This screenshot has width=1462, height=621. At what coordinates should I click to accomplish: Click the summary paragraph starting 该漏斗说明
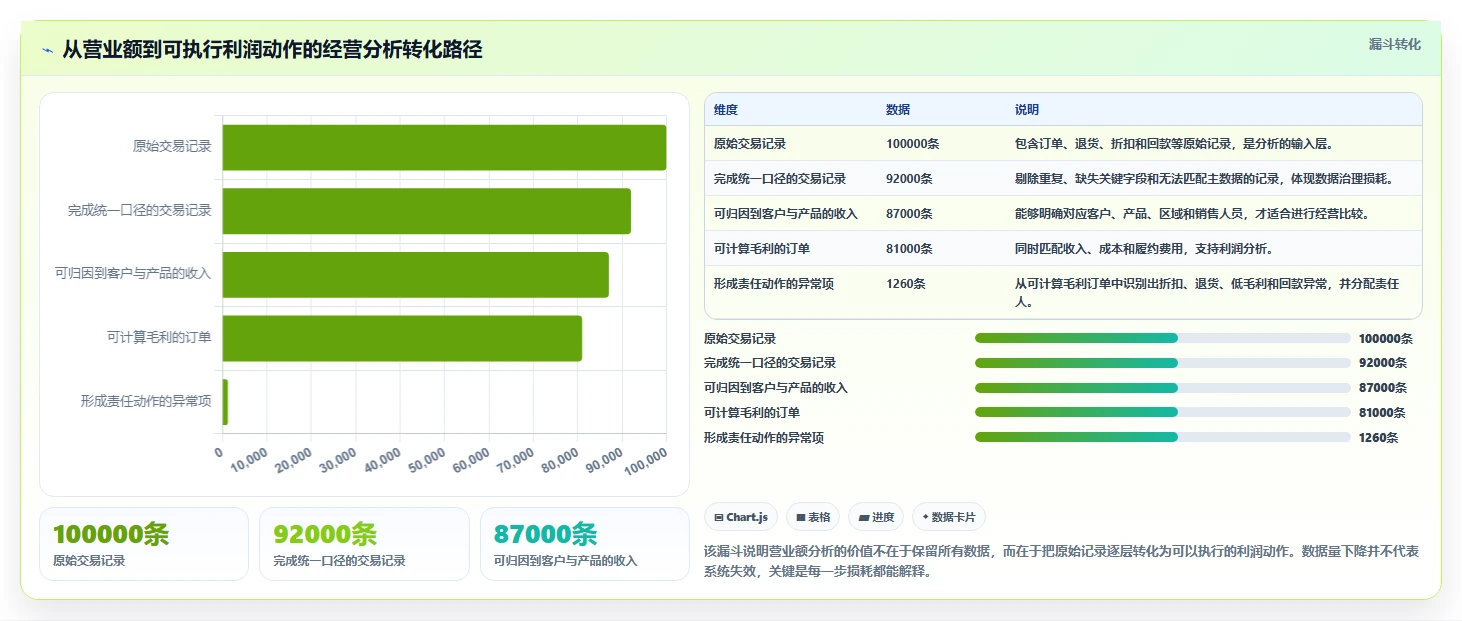tap(1061, 562)
